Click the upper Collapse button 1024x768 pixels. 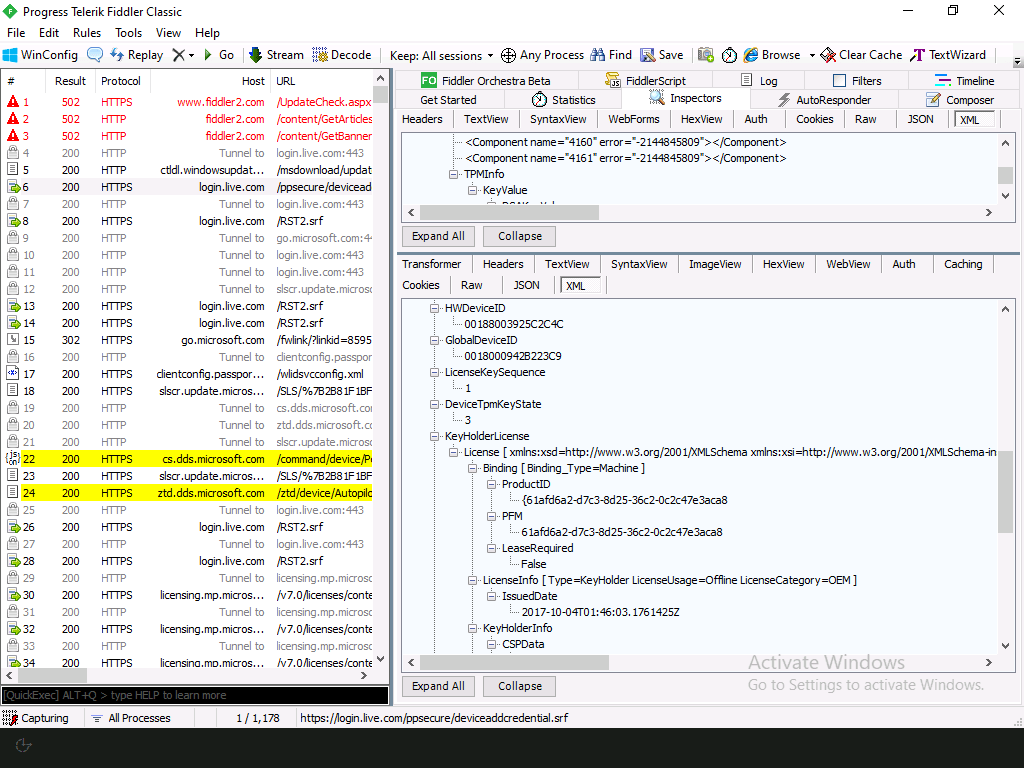tap(520, 236)
